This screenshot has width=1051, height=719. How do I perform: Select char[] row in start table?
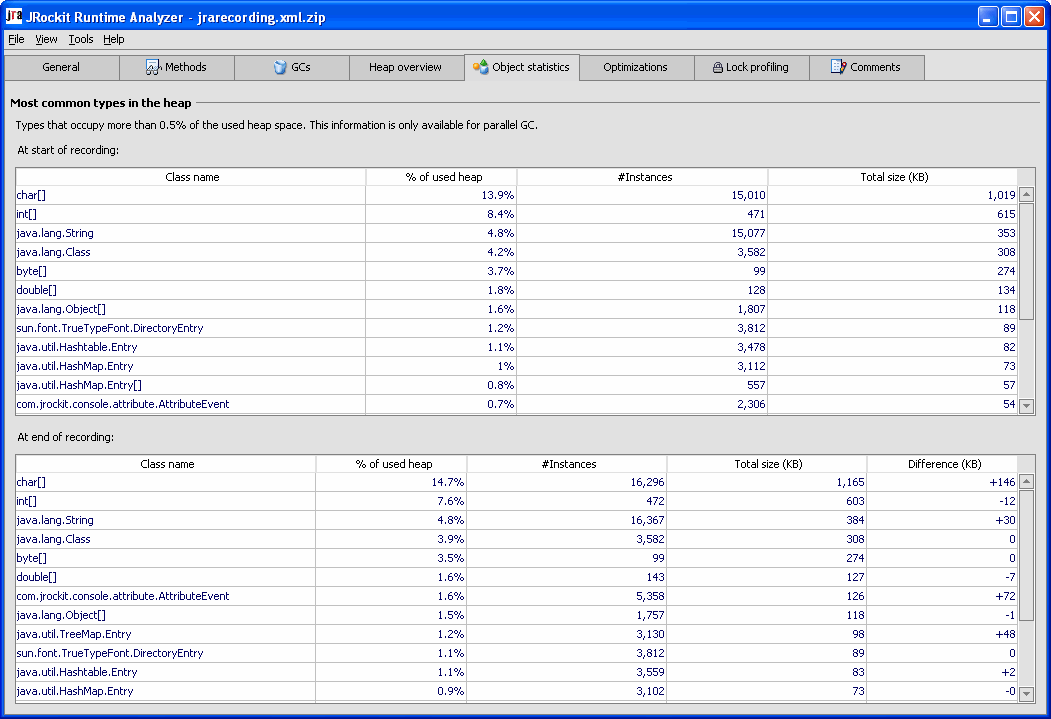[517, 195]
